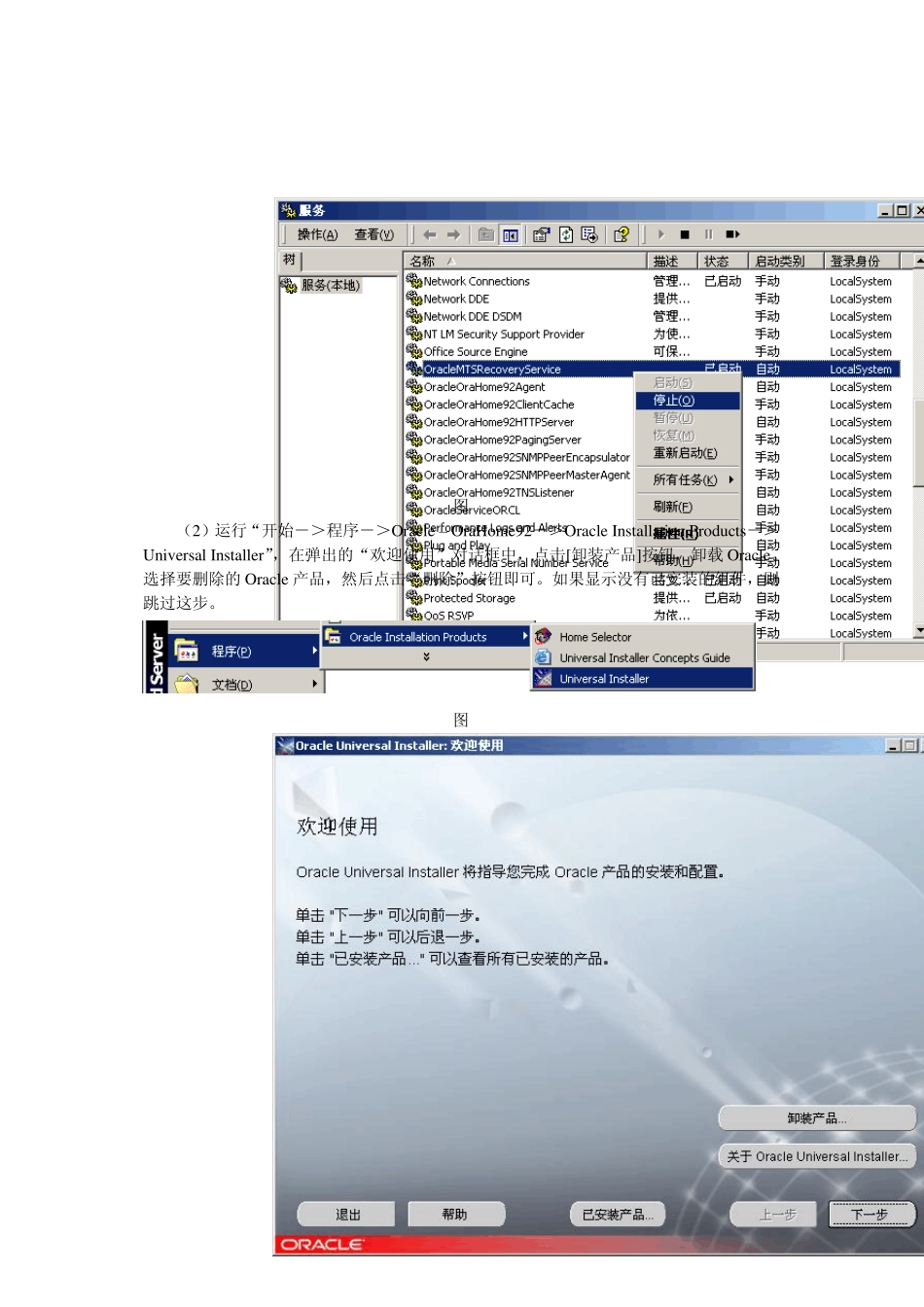Screen dimensions: 924x1307
Task: Select the OracleOraHome92TNSListener service
Action: point(498,493)
